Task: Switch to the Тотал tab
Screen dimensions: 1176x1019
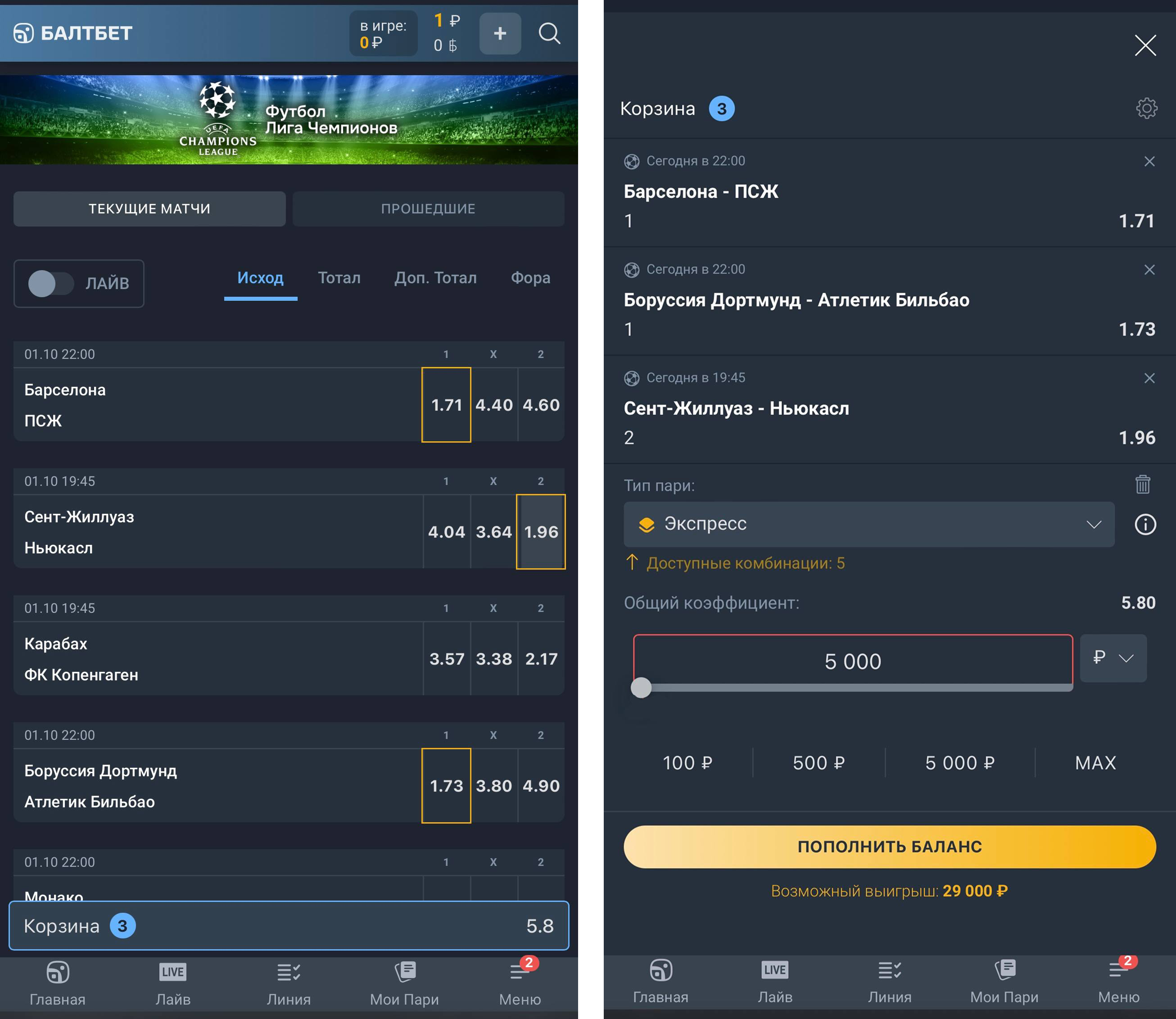Action: coord(339,277)
